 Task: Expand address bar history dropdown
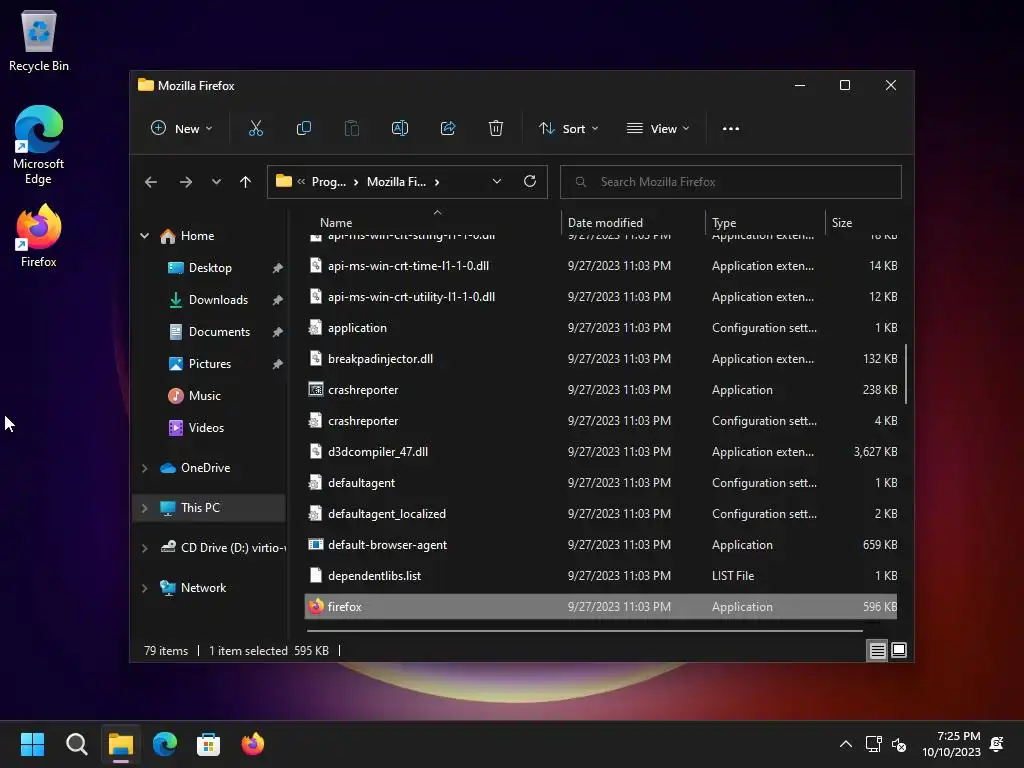[x=497, y=182]
